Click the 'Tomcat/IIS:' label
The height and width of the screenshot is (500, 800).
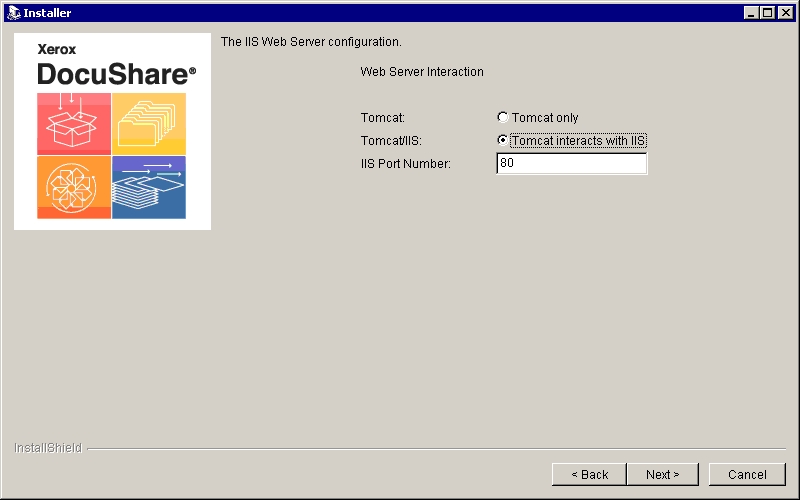click(x=391, y=140)
